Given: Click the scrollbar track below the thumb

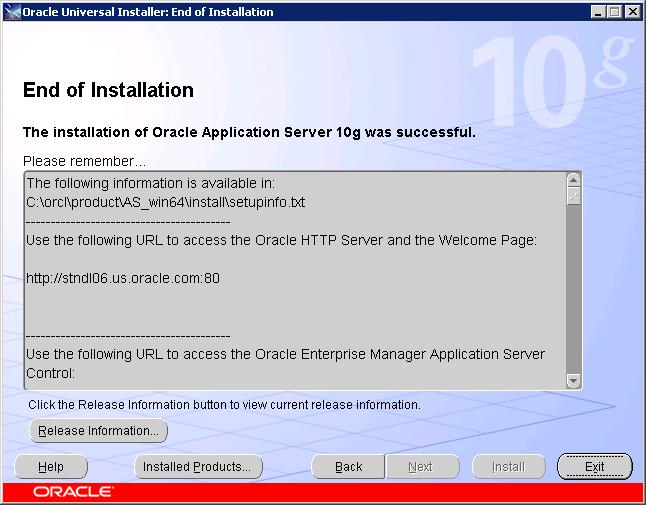Looking at the screenshot, I should tap(573, 288).
